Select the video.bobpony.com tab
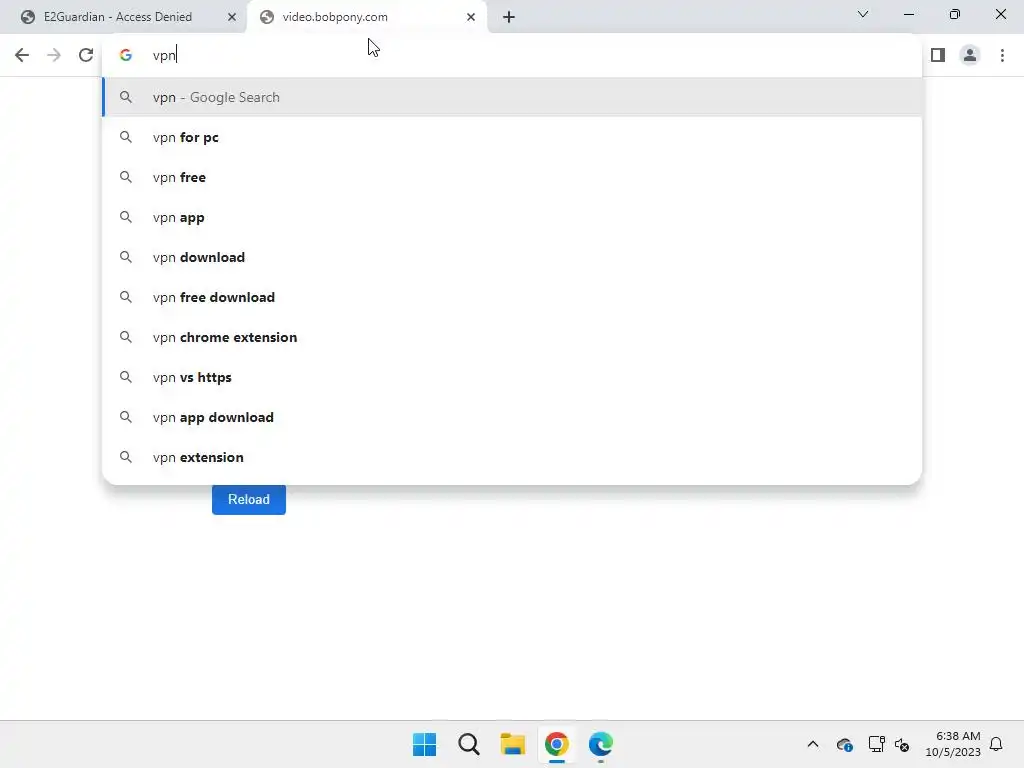The height and width of the screenshot is (768, 1024). [x=367, y=17]
